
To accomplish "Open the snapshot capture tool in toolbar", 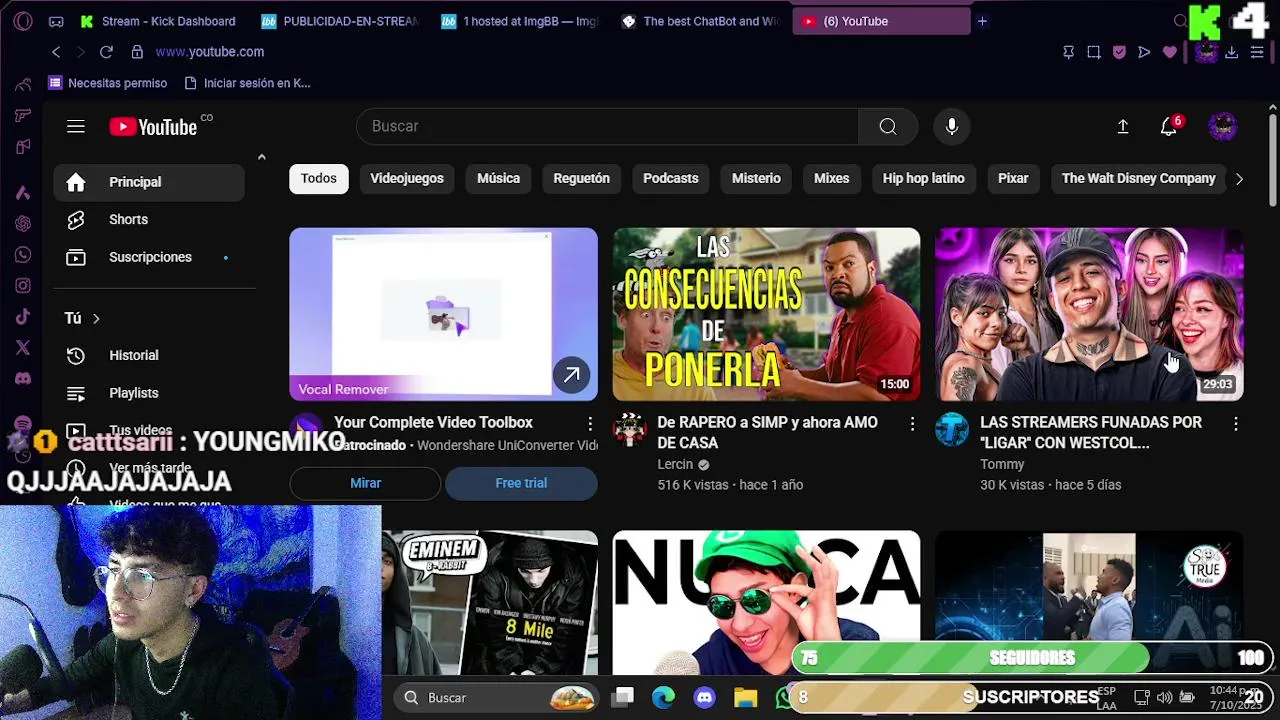I will coord(1094,52).
